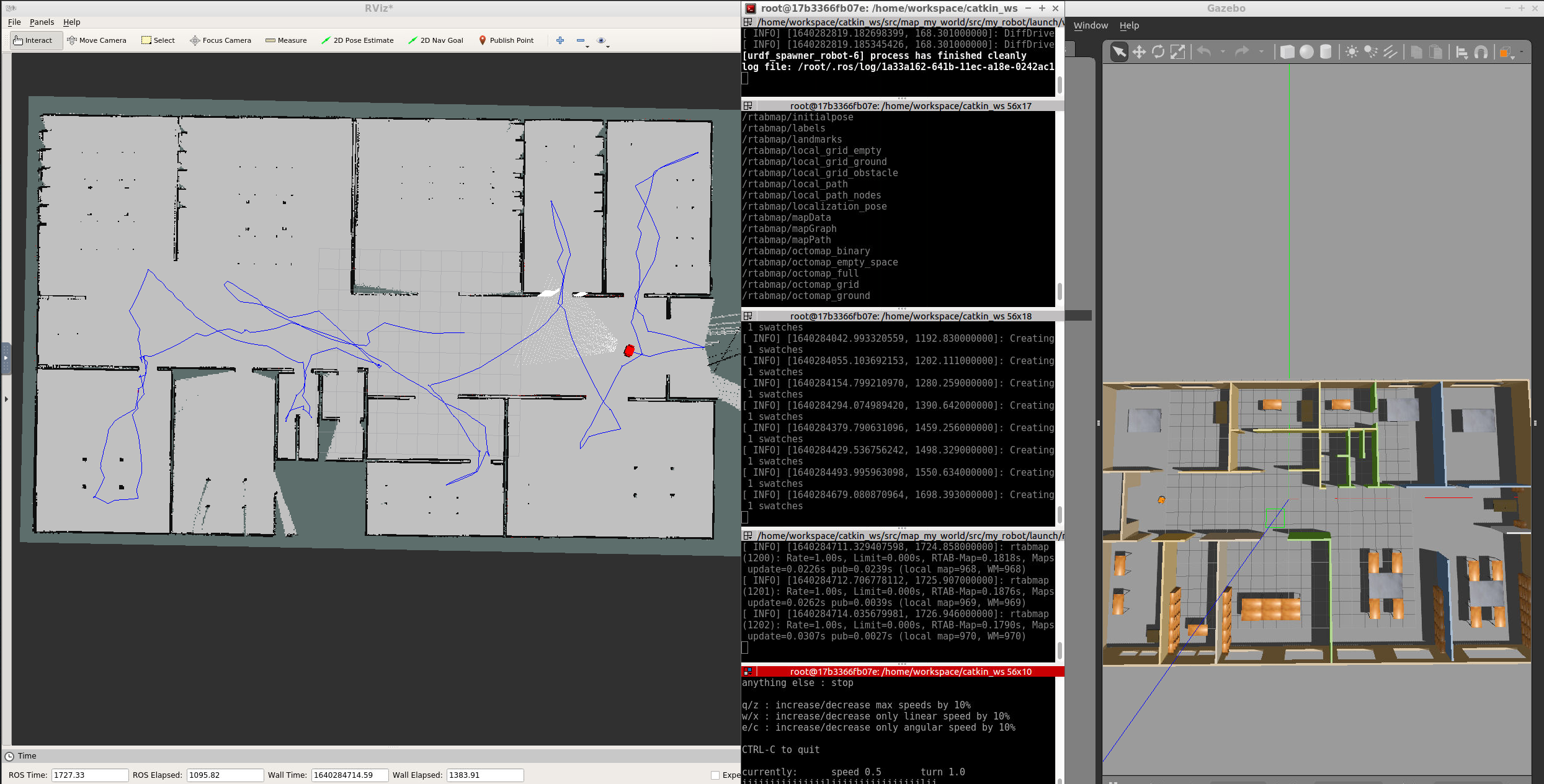This screenshot has height=784, width=1544.
Task: Choose Gazebo rotate mode tool
Action: 1158,52
